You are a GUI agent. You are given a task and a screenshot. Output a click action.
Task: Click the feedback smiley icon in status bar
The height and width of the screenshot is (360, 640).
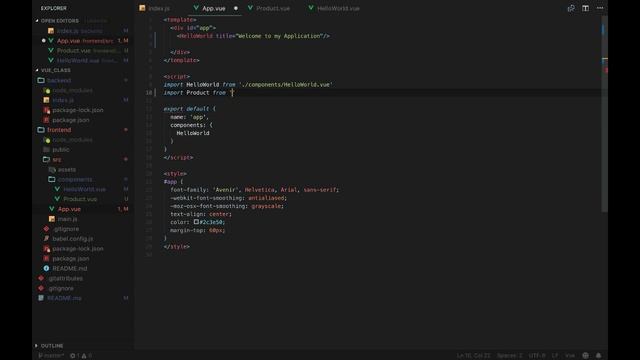pos(585,356)
